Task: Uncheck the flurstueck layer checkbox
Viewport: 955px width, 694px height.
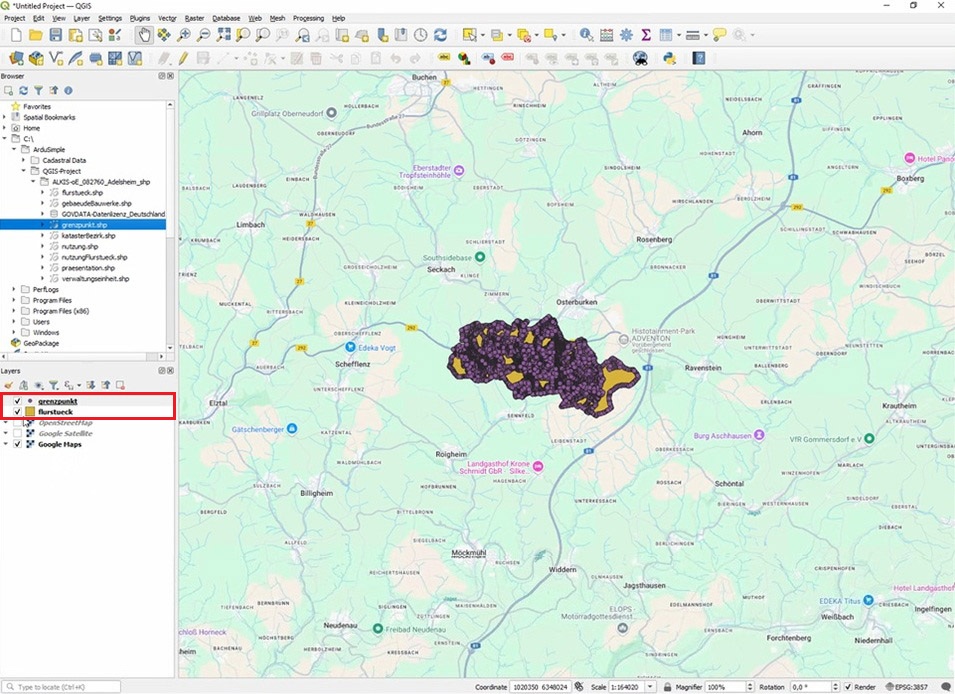Action: click(x=18, y=412)
